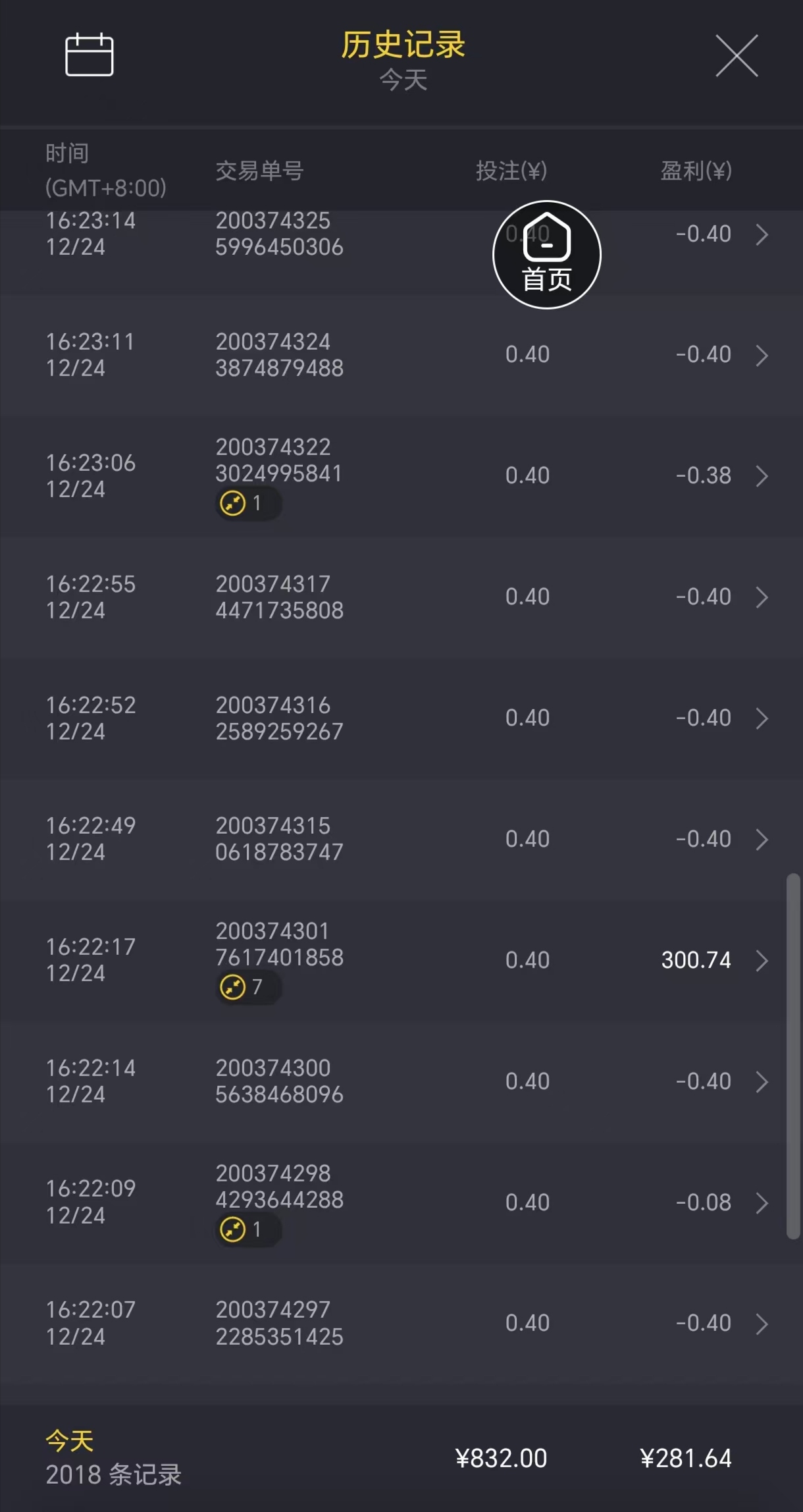The height and width of the screenshot is (1512, 803).
Task: Tap the spin badge on order 2003743223024995841
Action: 248,504
